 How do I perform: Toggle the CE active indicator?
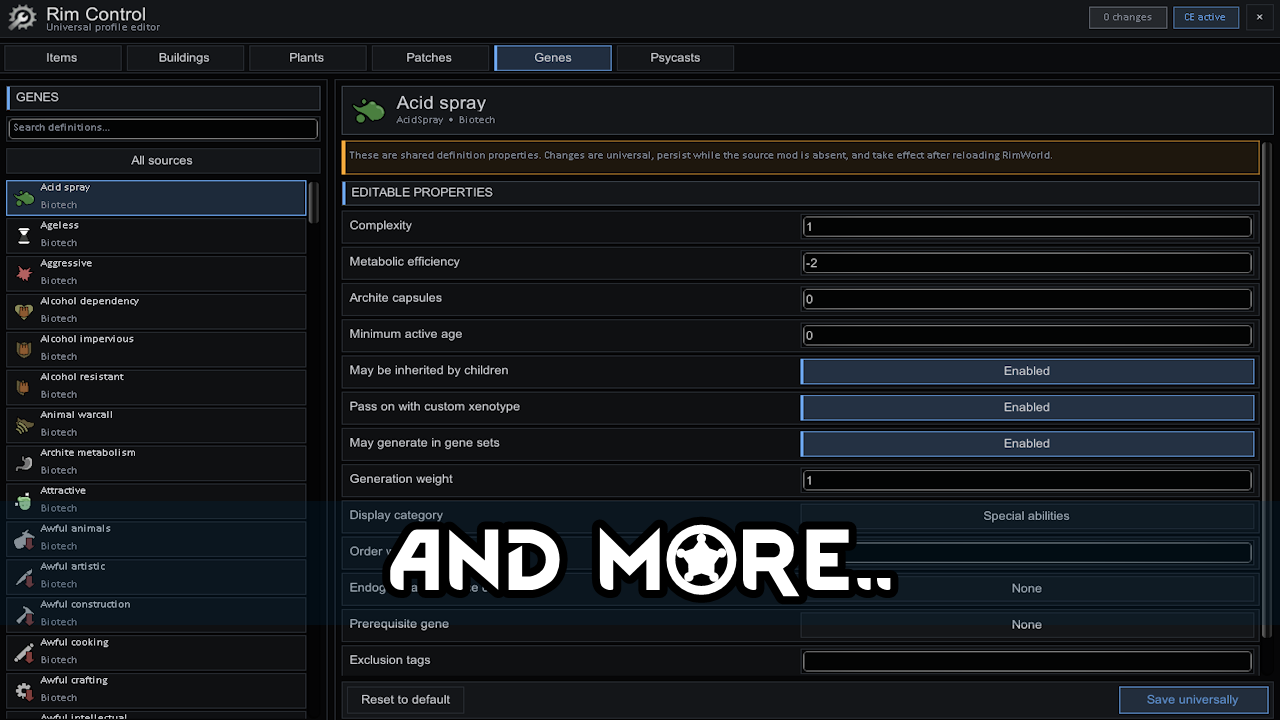1205,17
